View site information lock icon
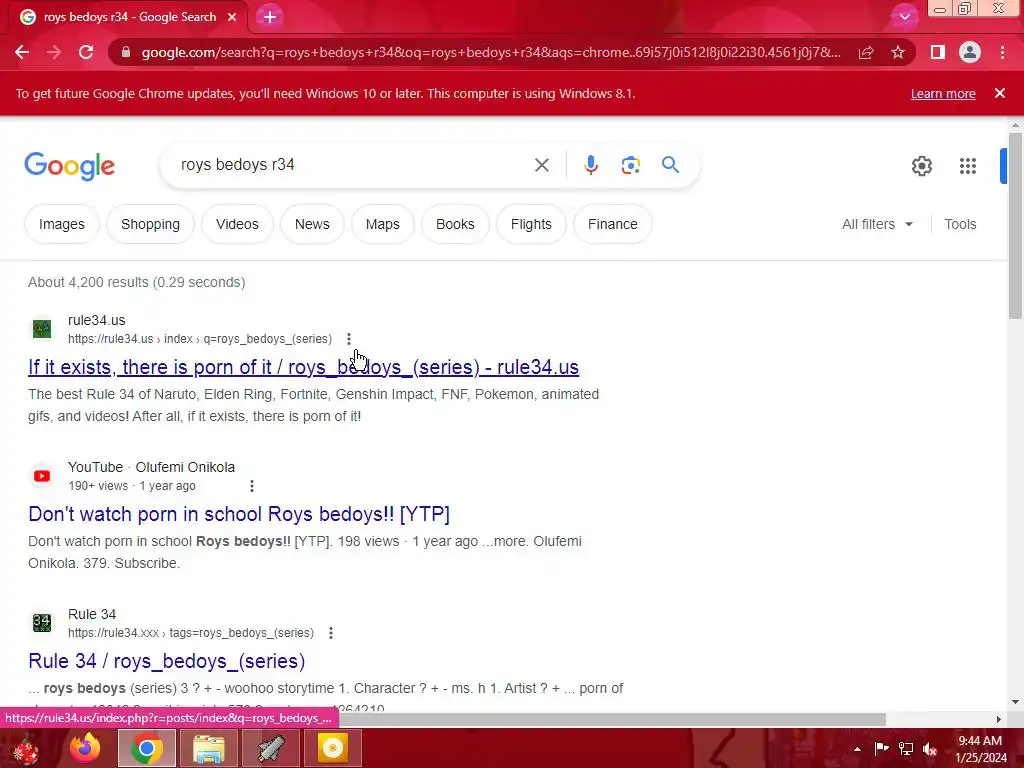The image size is (1024, 768). pyautogui.click(x=126, y=52)
